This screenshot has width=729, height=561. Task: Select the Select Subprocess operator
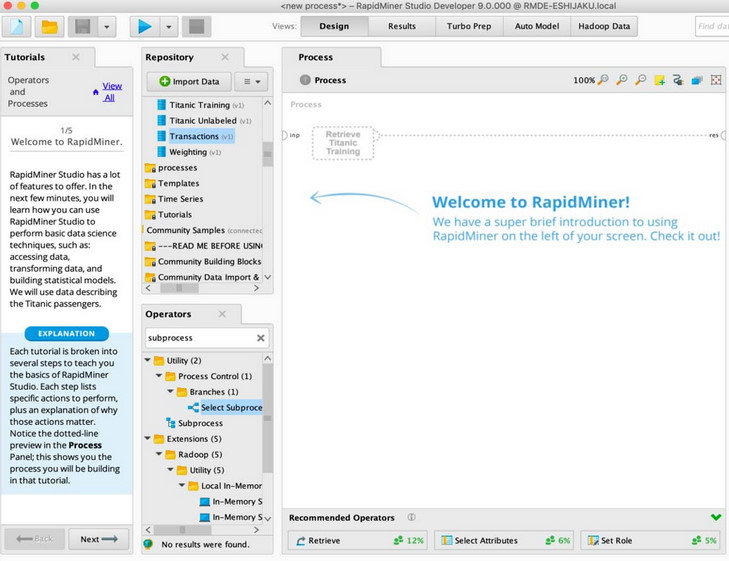point(225,408)
